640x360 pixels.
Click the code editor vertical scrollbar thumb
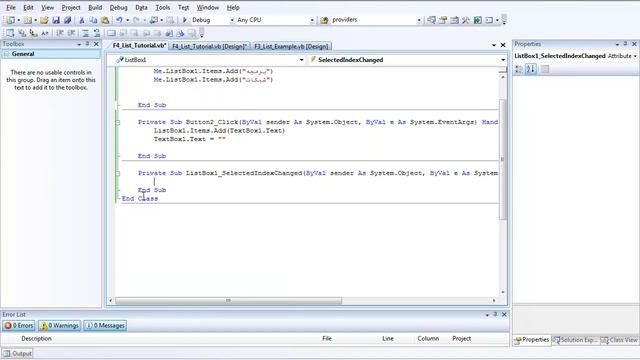[502, 159]
